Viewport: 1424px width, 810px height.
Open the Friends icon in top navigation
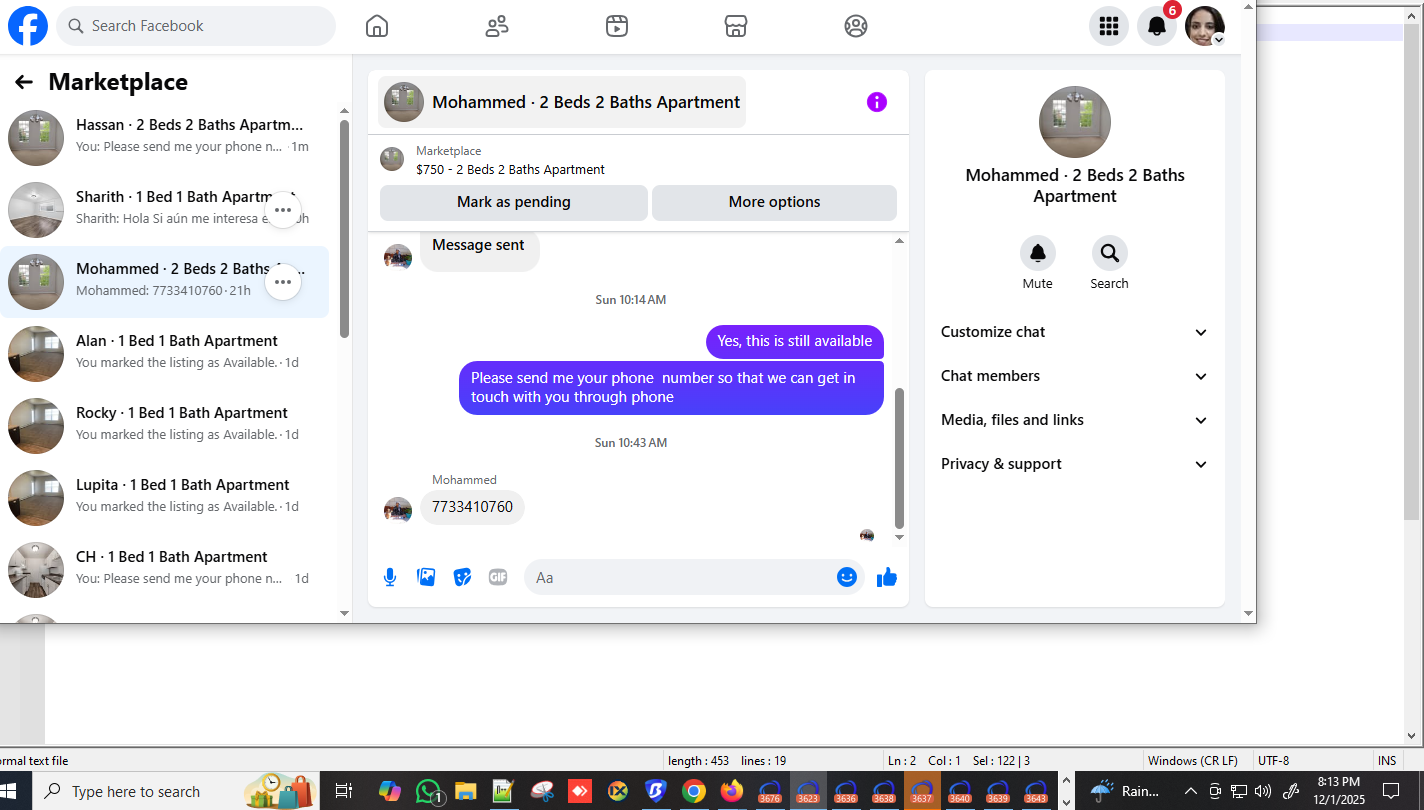(497, 26)
